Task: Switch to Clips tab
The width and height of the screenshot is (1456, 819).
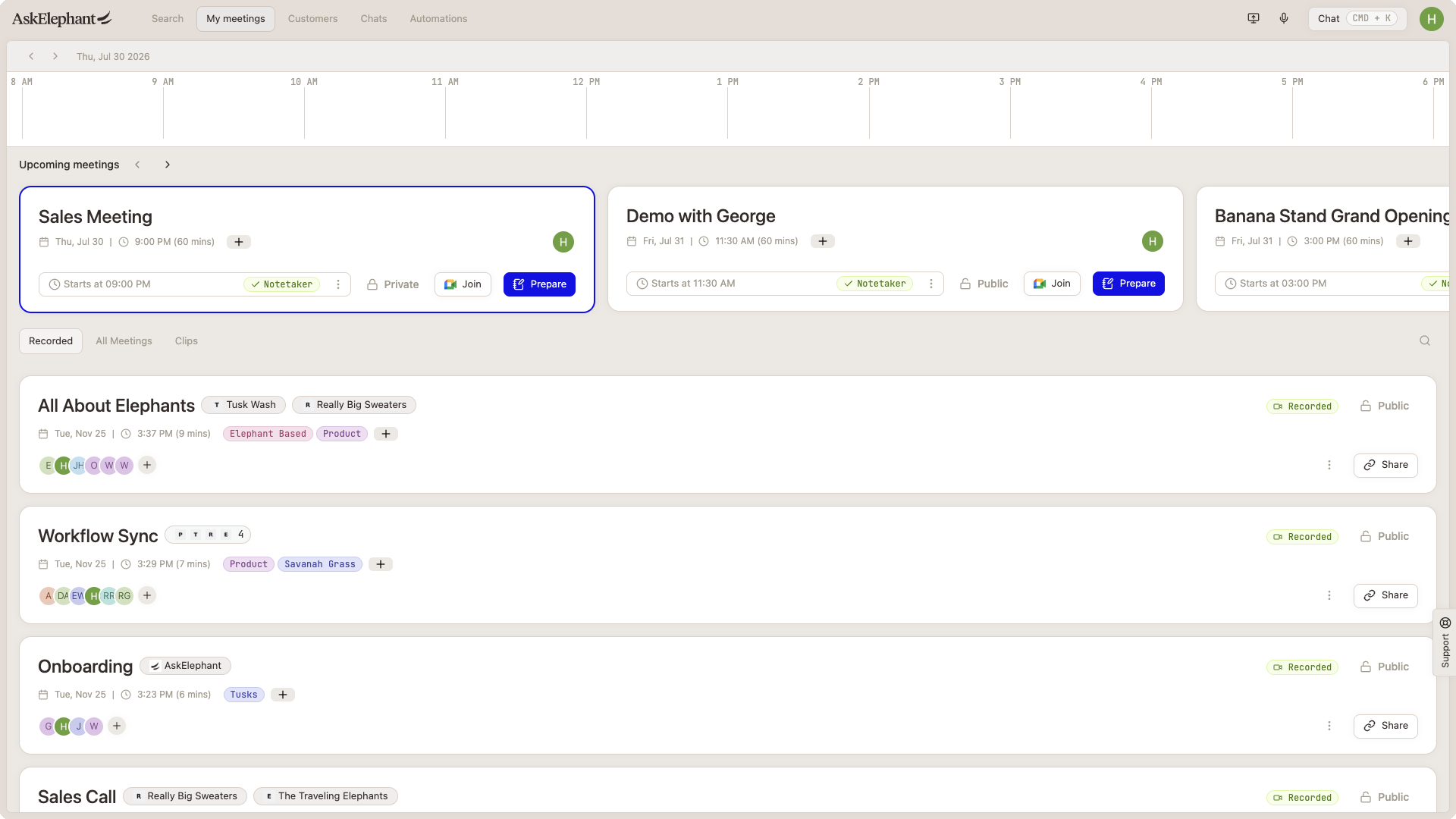Action: coord(187,341)
